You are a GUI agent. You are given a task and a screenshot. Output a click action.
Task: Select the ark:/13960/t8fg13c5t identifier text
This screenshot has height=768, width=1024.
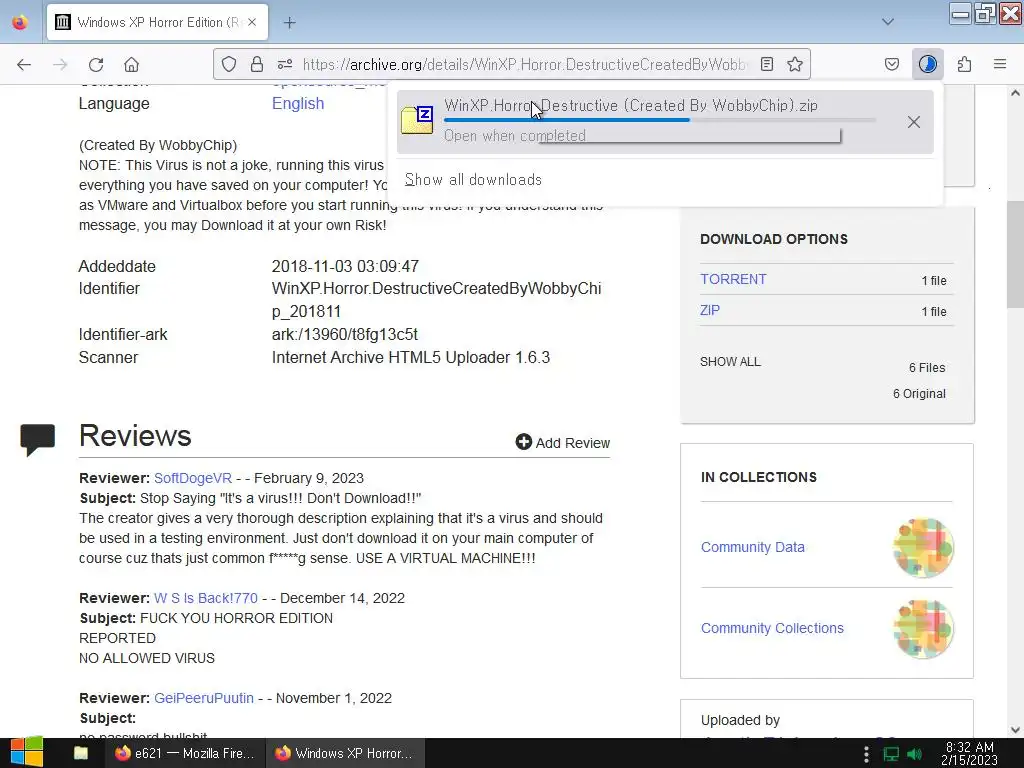344,334
